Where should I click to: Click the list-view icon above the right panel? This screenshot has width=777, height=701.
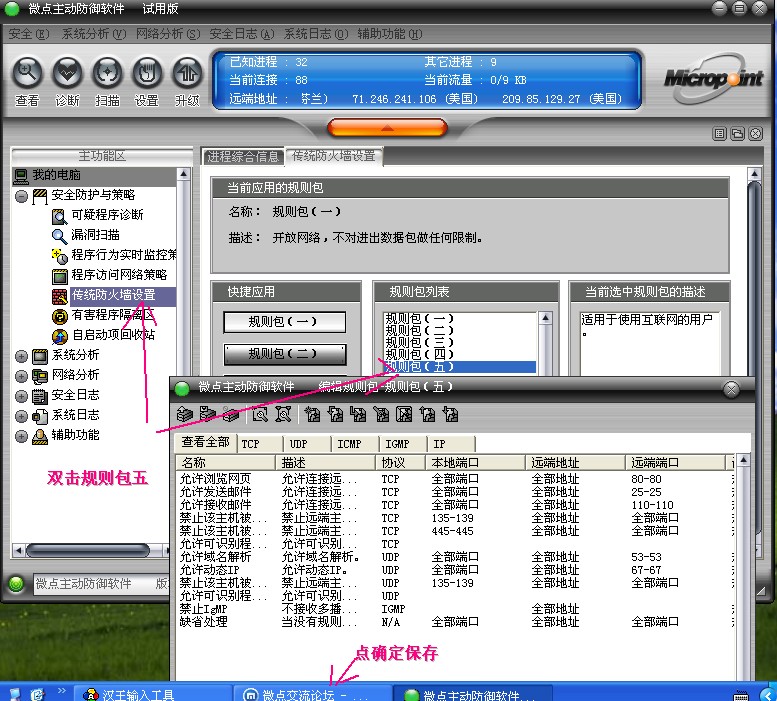tap(720, 133)
